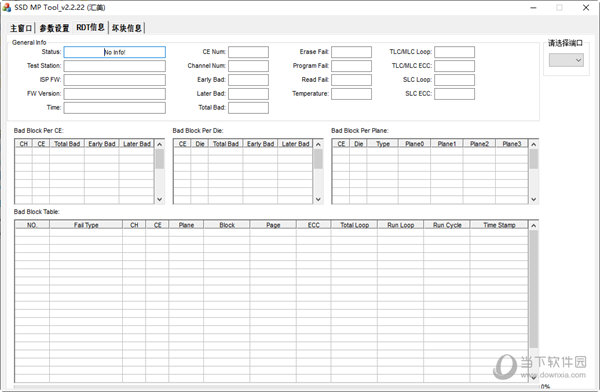Minimize the SSD MP Tool window
Viewport: 600px width, 392px height.
pyautogui.click(x=533, y=8)
